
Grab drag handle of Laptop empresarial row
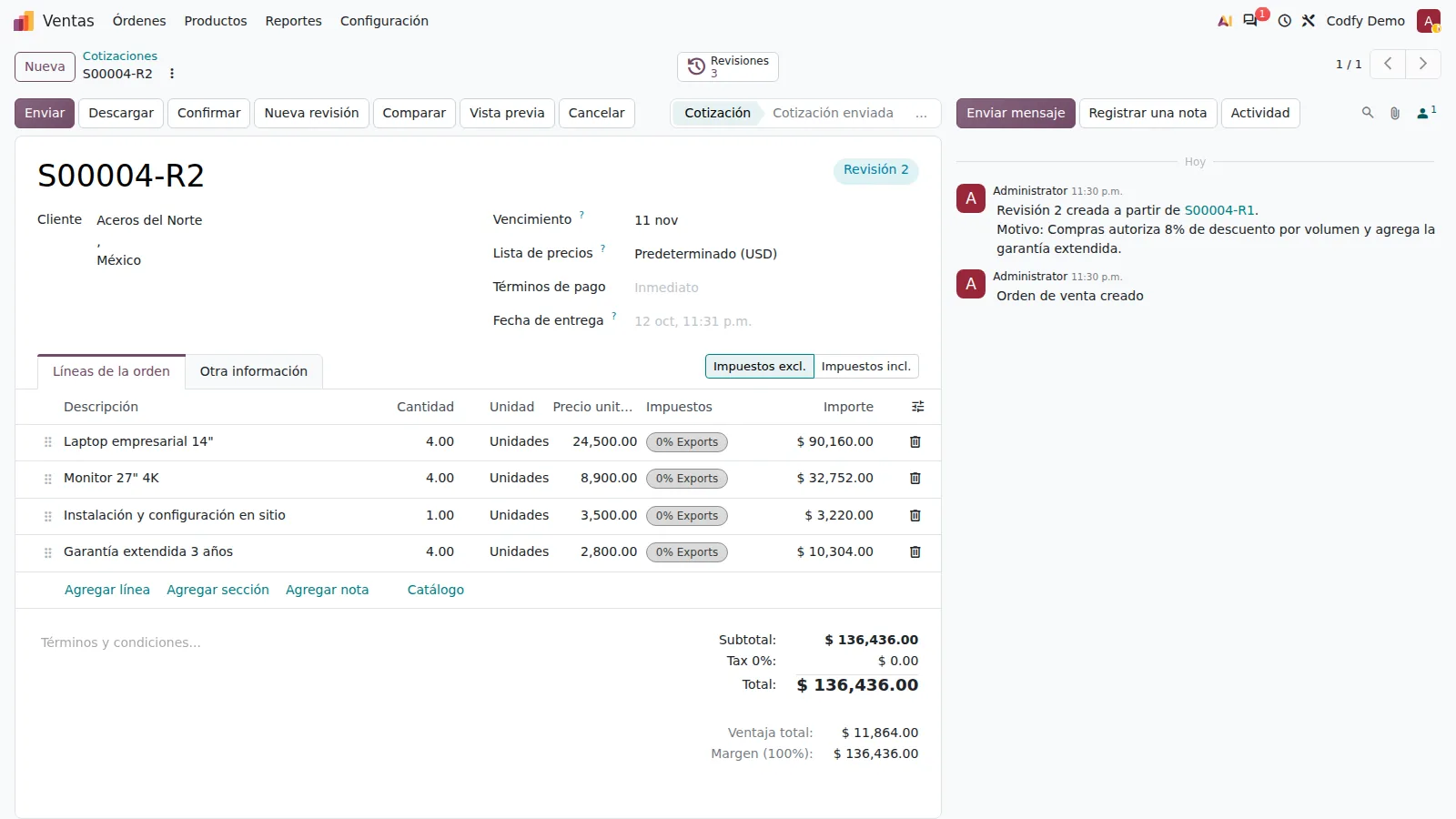[48, 442]
